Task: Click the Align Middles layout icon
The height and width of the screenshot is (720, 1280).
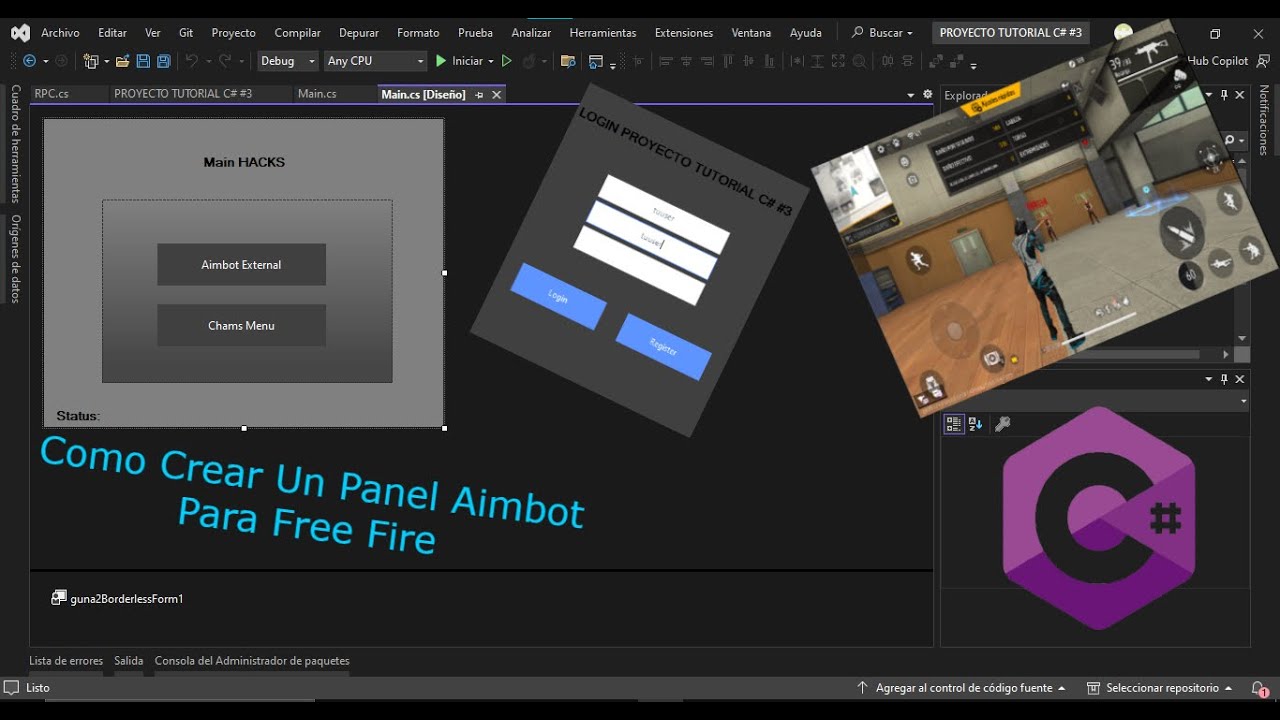Action: [x=748, y=61]
